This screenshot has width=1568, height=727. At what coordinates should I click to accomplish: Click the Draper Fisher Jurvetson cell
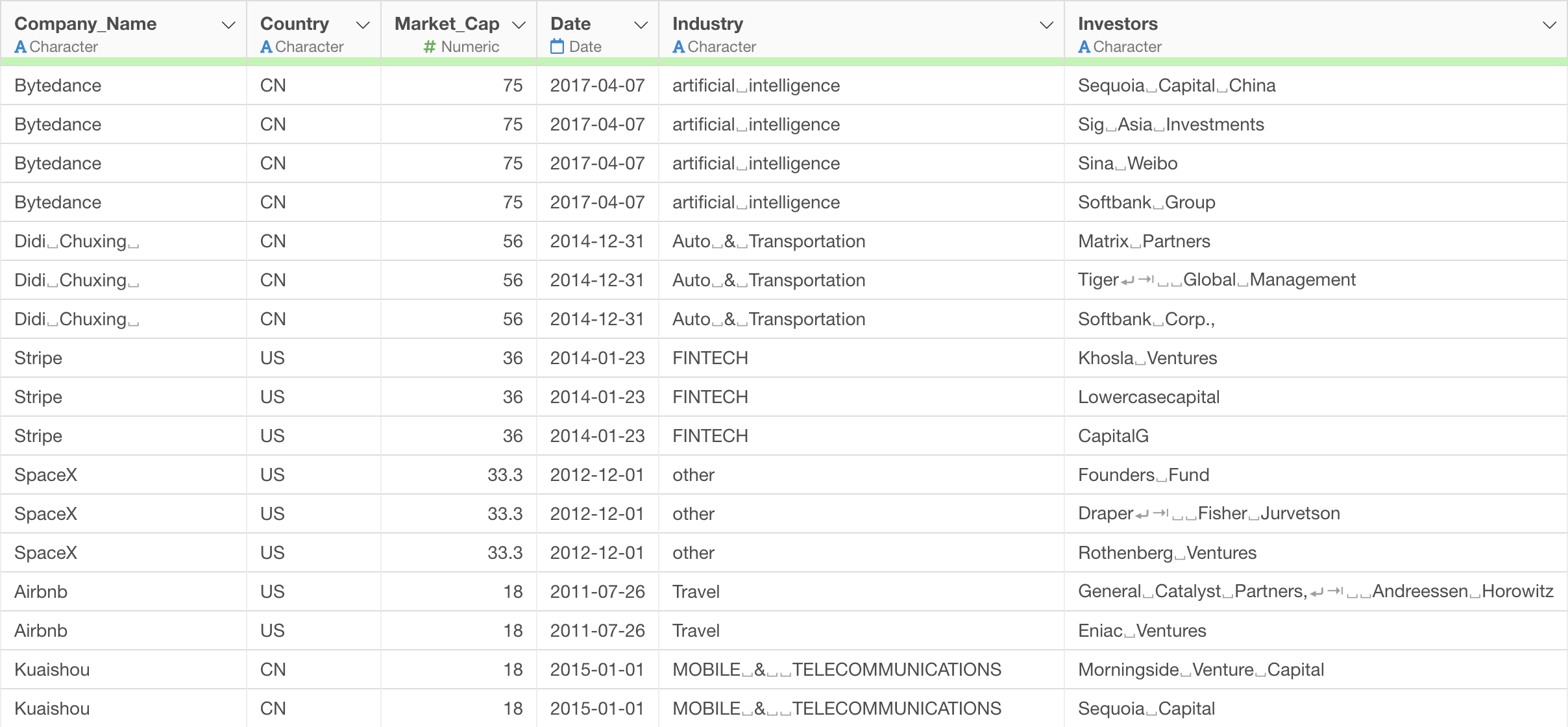(x=1316, y=513)
